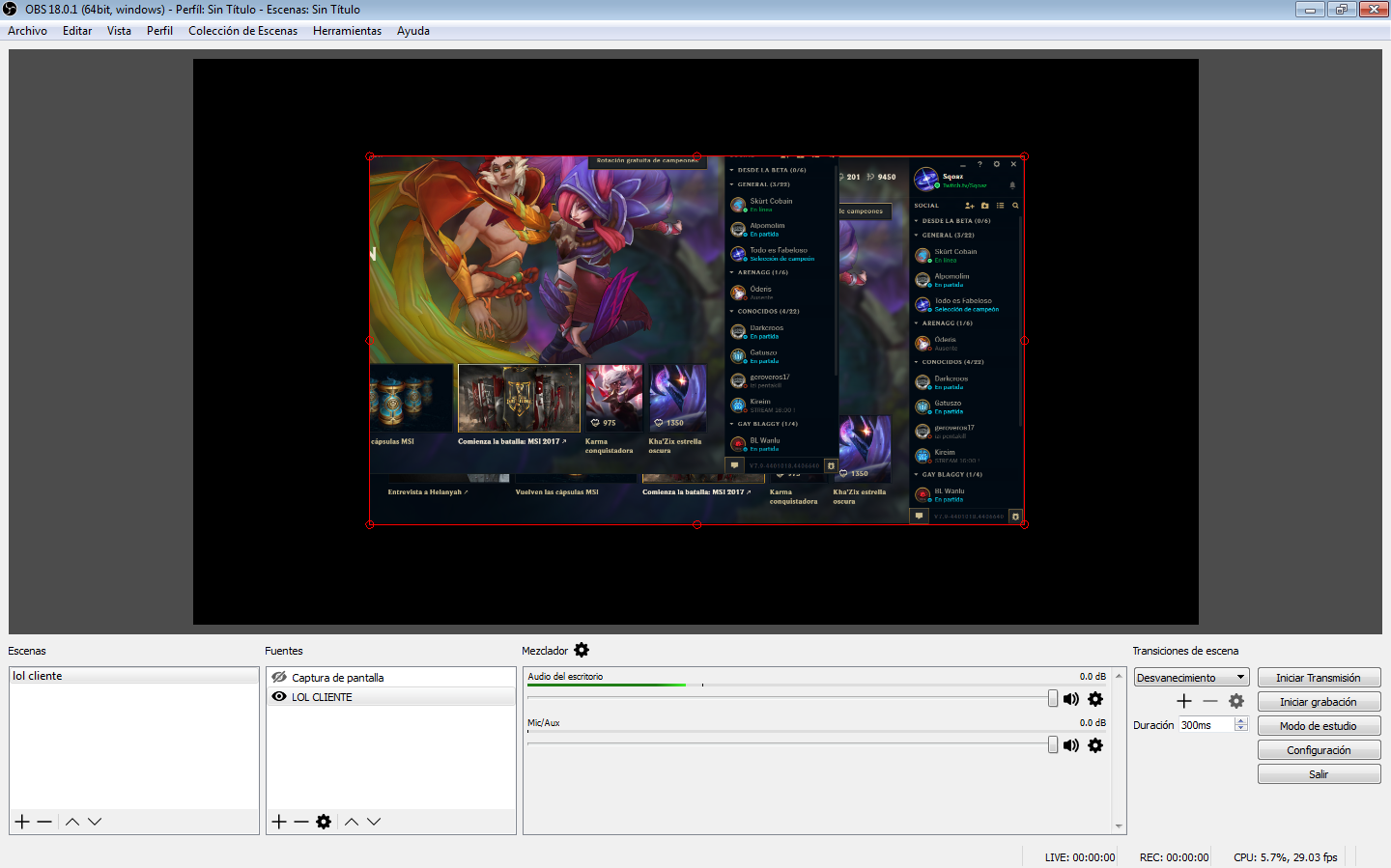Mute Mic/Aux speaker
The image size is (1391, 868).
pos(1071,745)
